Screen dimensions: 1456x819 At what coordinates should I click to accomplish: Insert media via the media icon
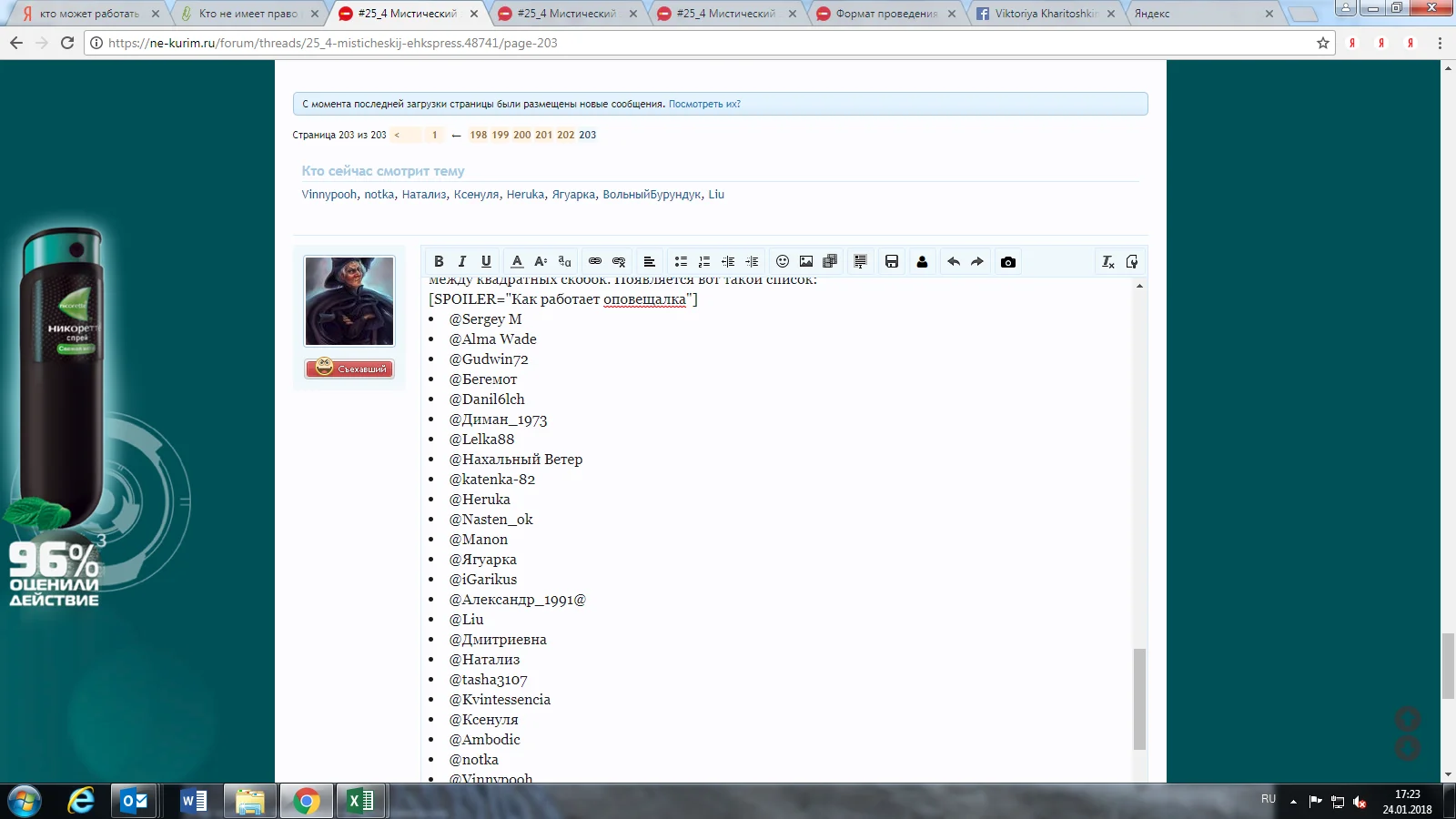tap(830, 262)
